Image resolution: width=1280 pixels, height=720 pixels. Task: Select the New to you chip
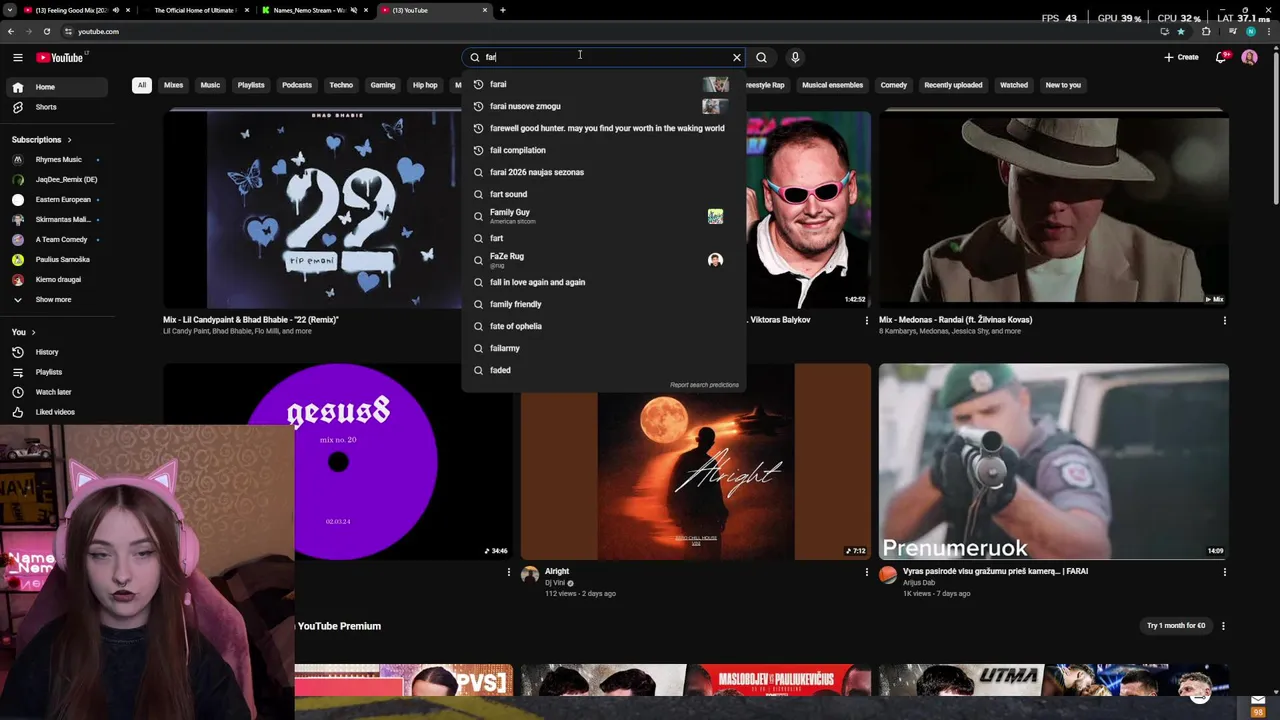click(1063, 85)
